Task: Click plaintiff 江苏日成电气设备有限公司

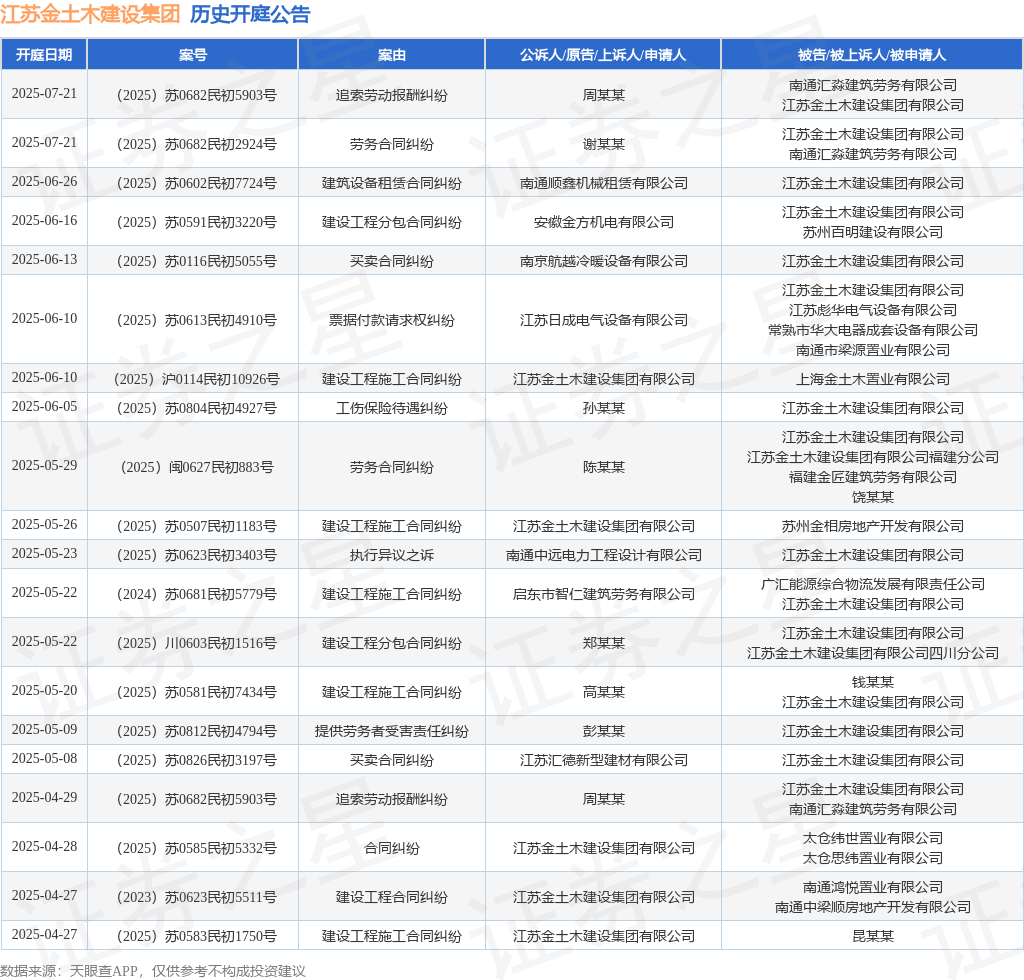Action: click(x=603, y=321)
